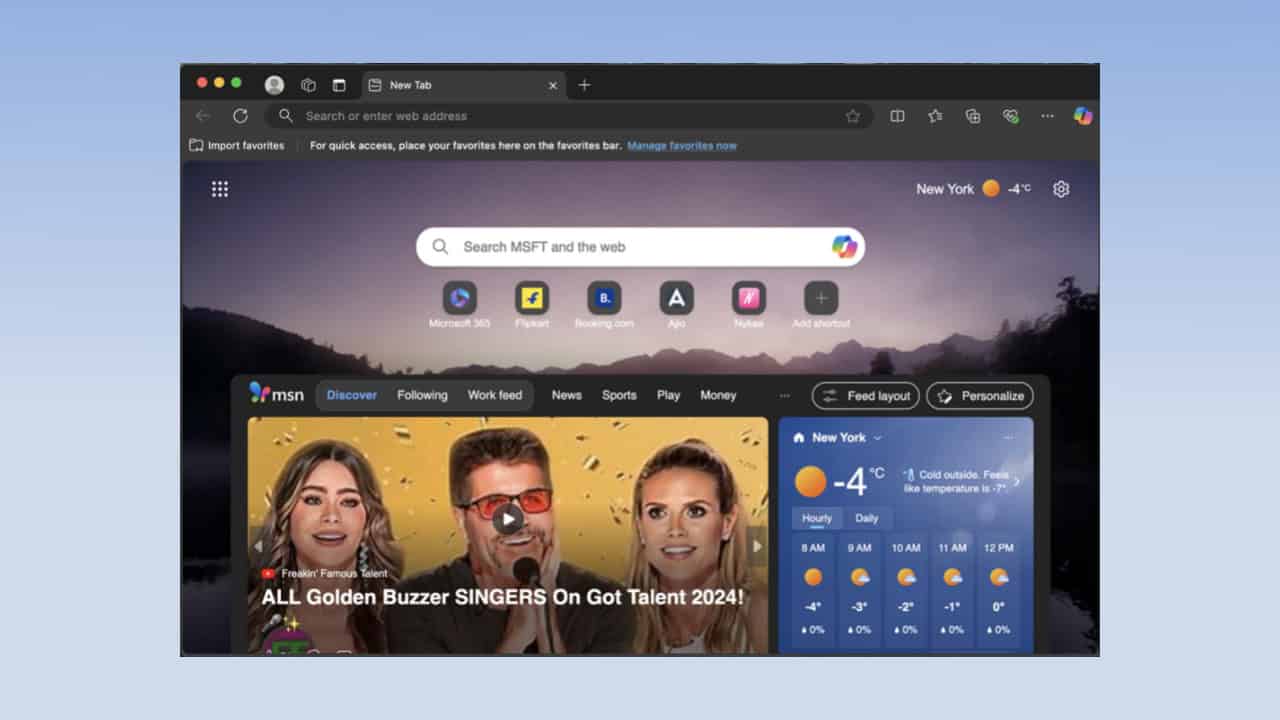Open the Microsoft 365 shortcut
The height and width of the screenshot is (720, 1280).
[x=459, y=305]
